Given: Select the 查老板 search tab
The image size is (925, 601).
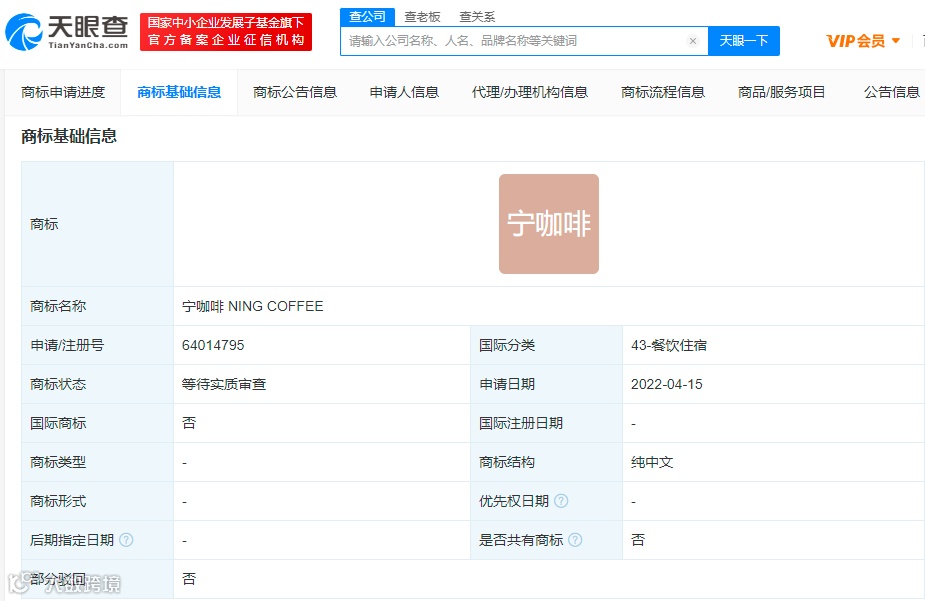Looking at the screenshot, I should pyautogui.click(x=422, y=17).
